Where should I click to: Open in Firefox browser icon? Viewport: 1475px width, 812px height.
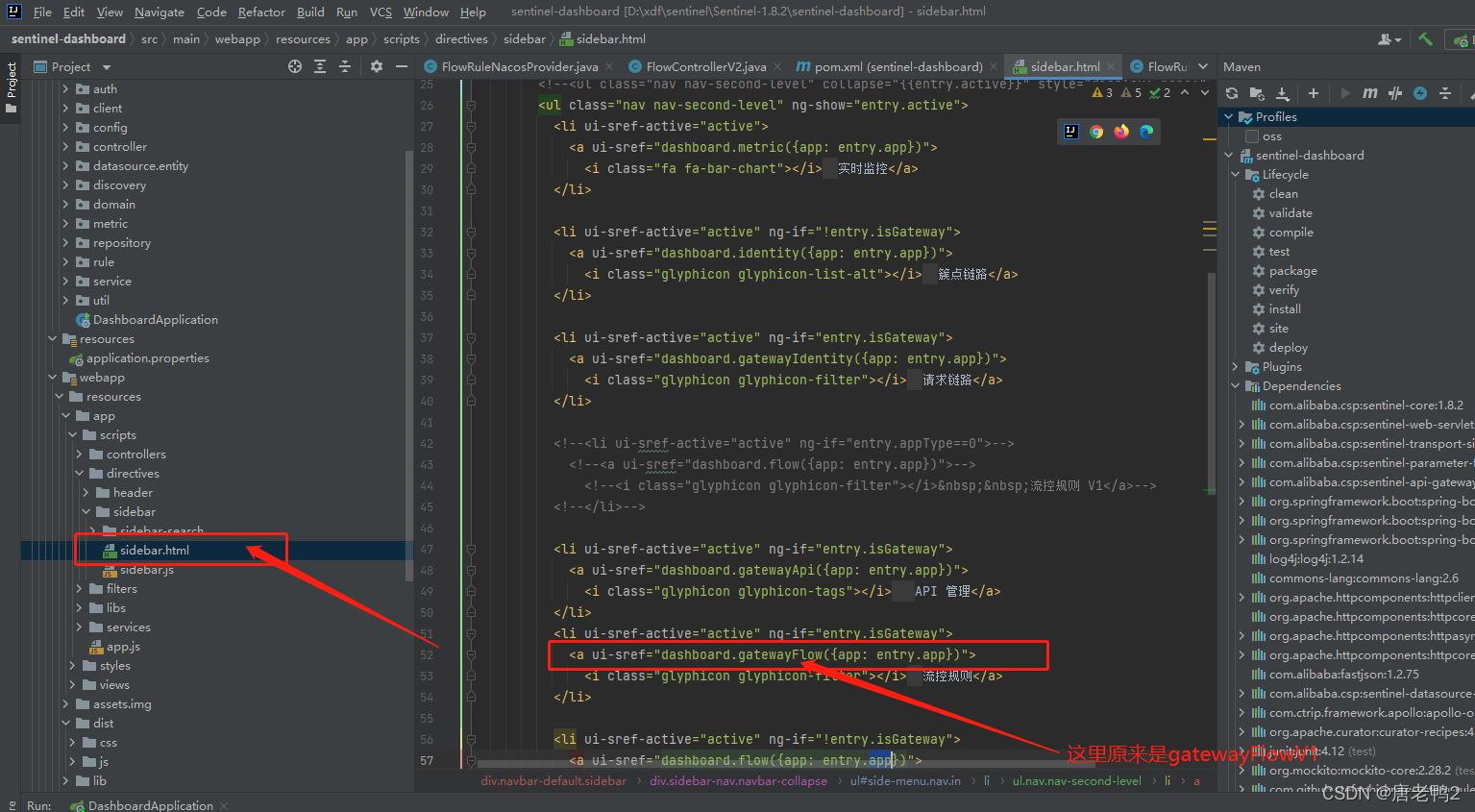1121,132
